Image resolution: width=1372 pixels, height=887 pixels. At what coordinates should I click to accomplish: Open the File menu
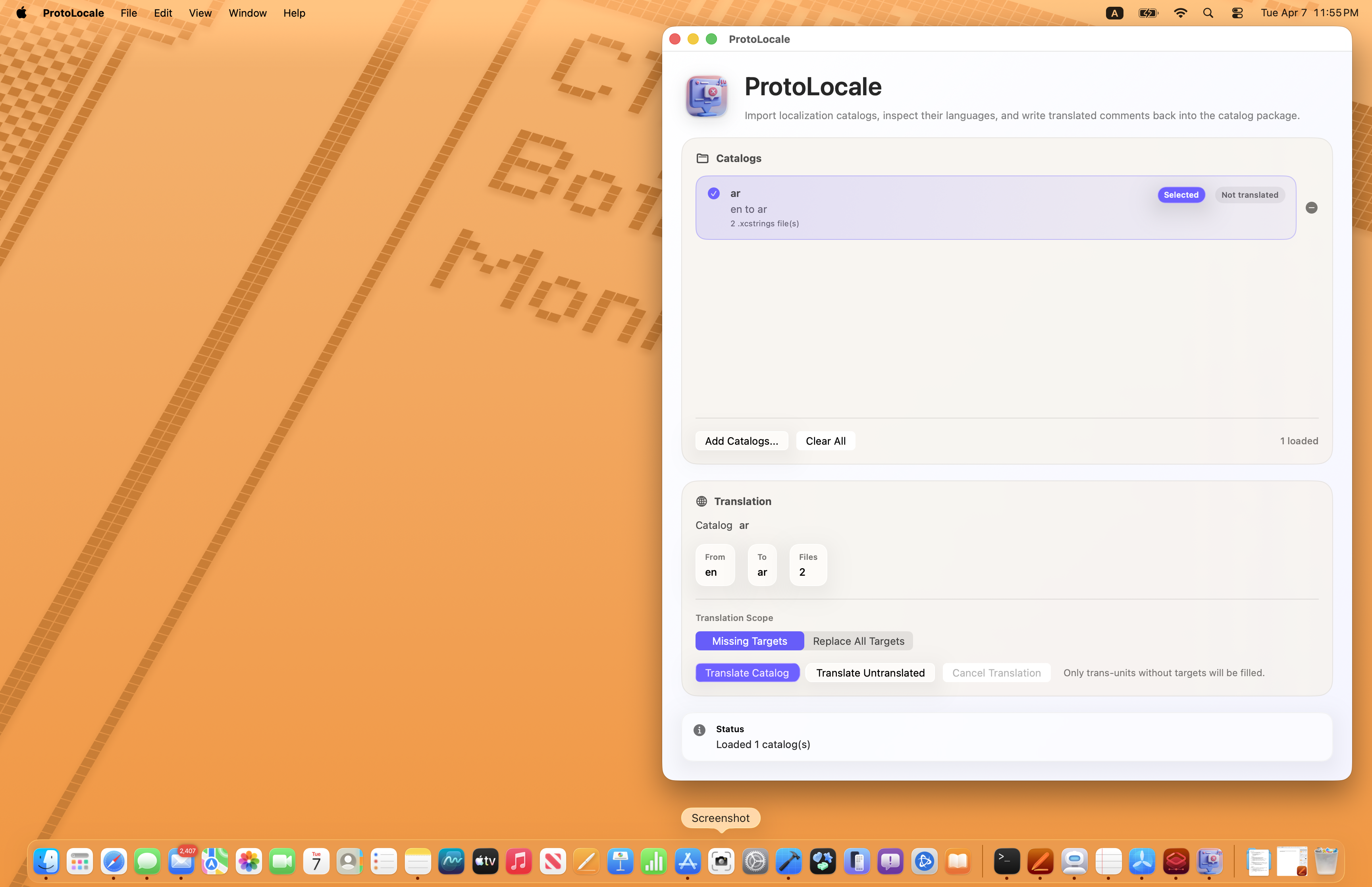point(128,13)
